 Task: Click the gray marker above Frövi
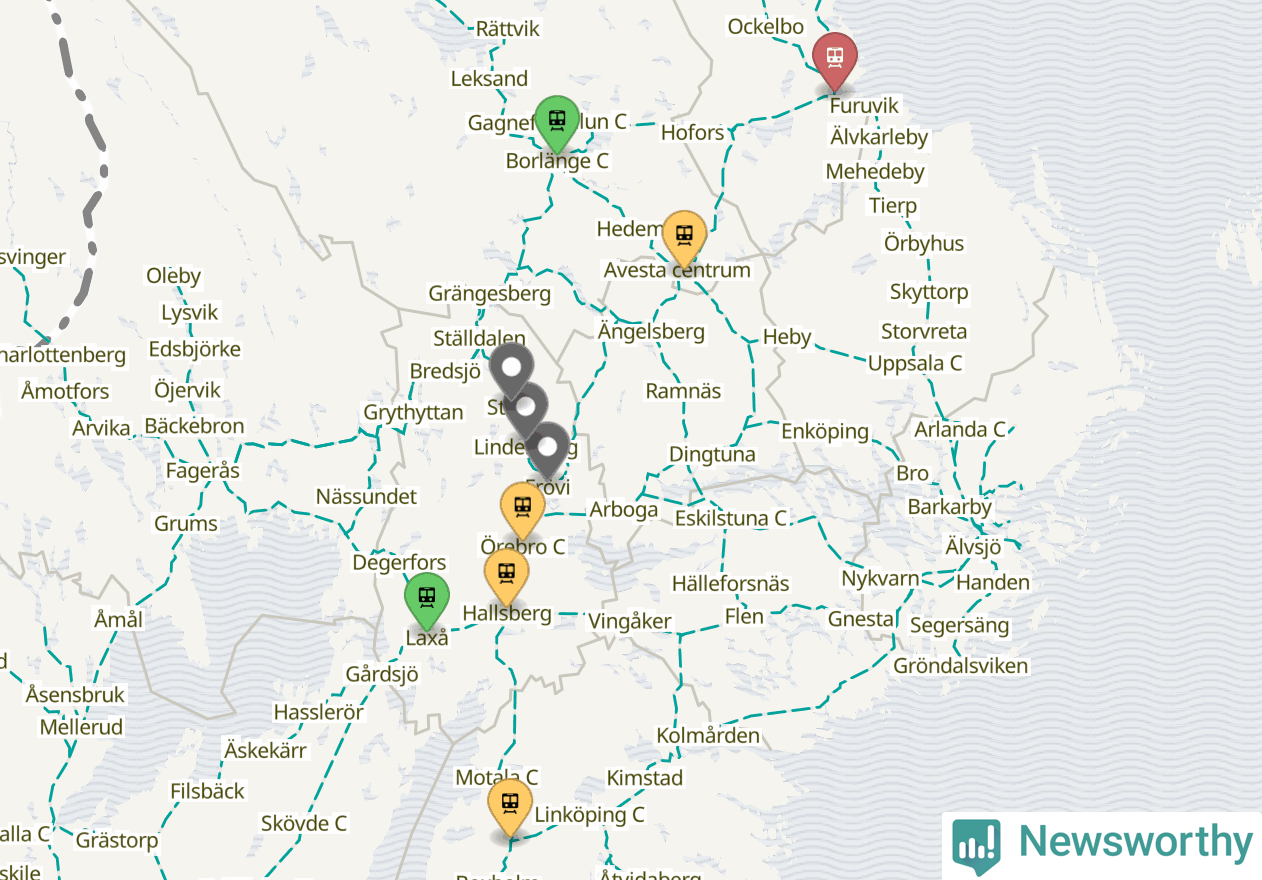coord(547,450)
